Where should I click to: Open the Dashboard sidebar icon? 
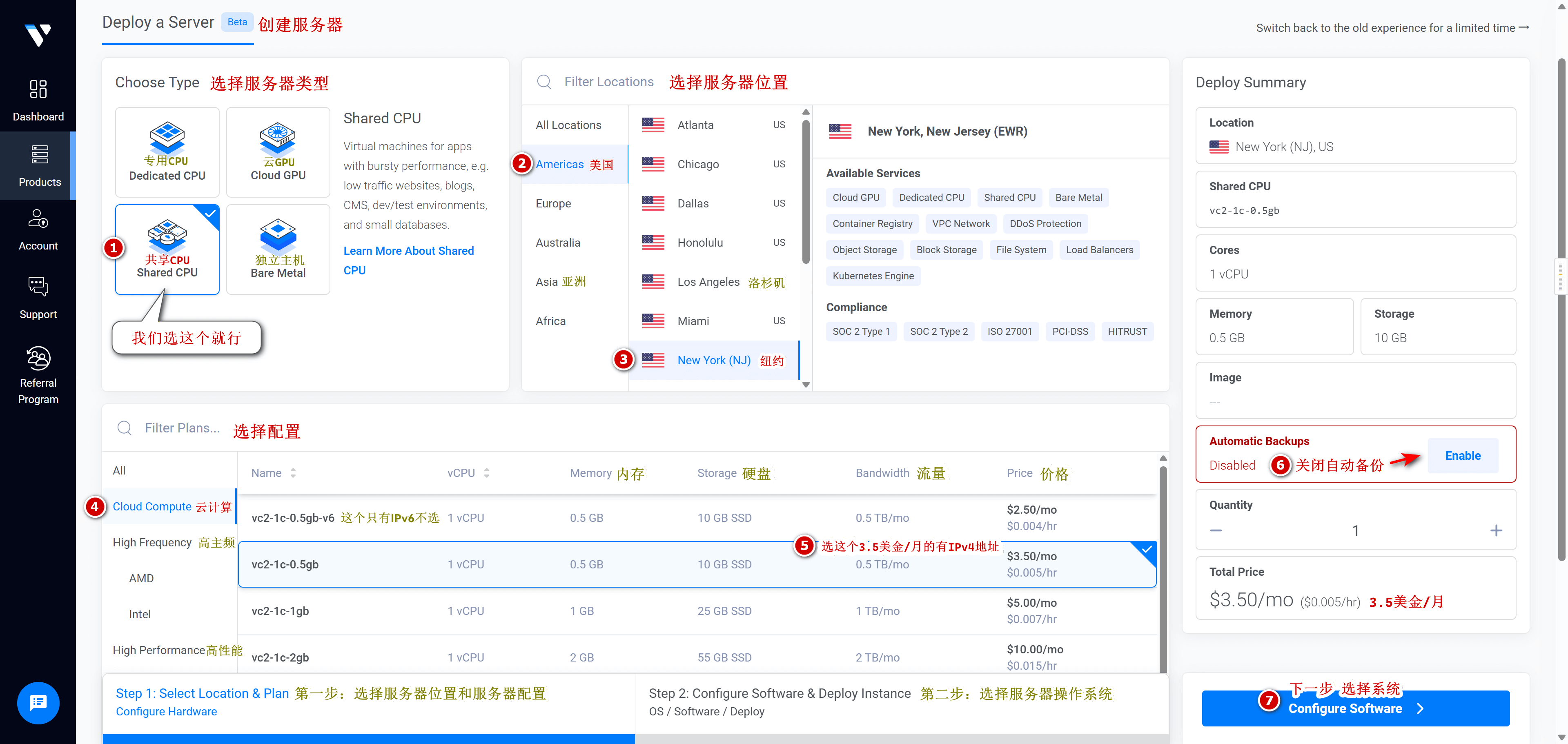point(38,89)
